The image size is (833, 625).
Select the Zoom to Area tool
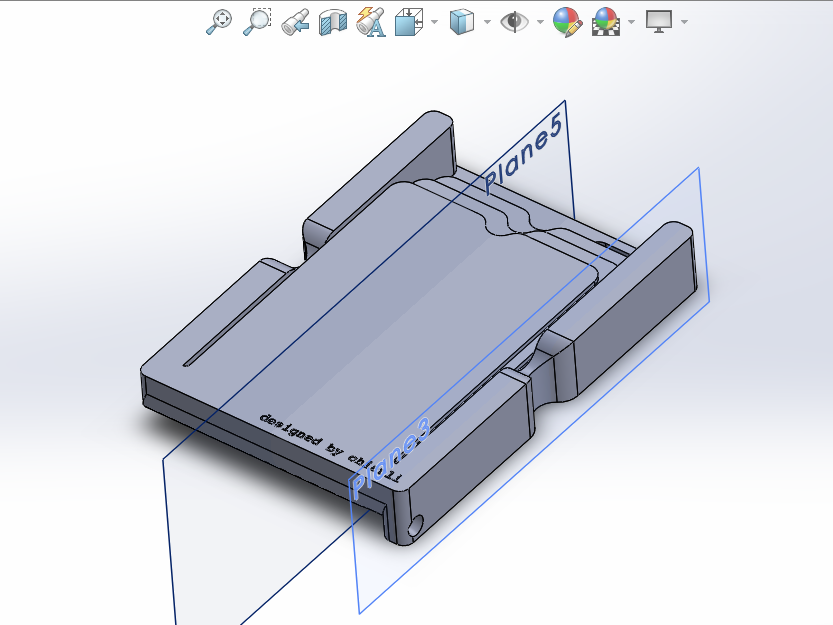coord(257,21)
